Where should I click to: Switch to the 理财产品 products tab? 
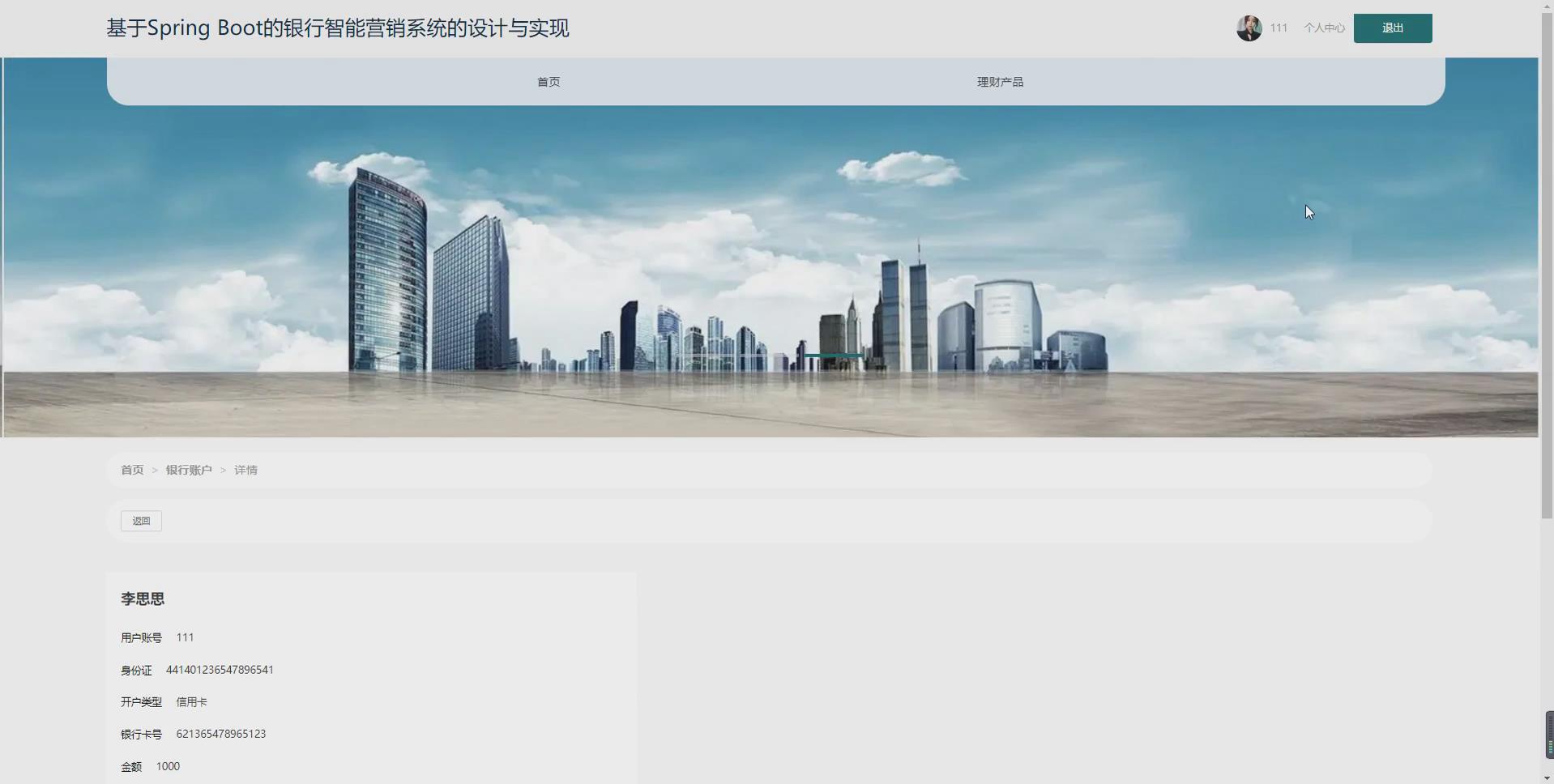tap(999, 81)
